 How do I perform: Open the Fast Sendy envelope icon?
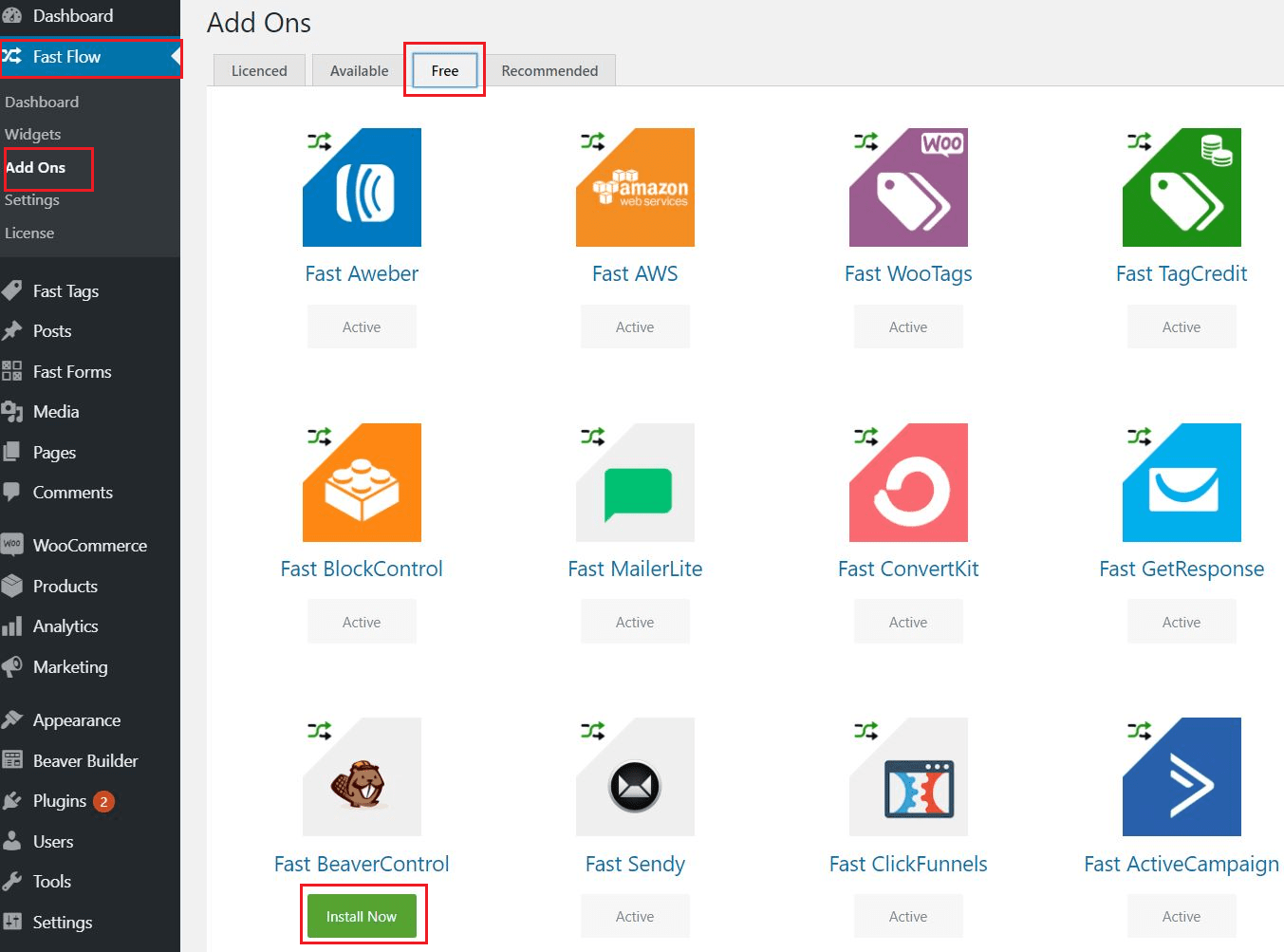635,776
